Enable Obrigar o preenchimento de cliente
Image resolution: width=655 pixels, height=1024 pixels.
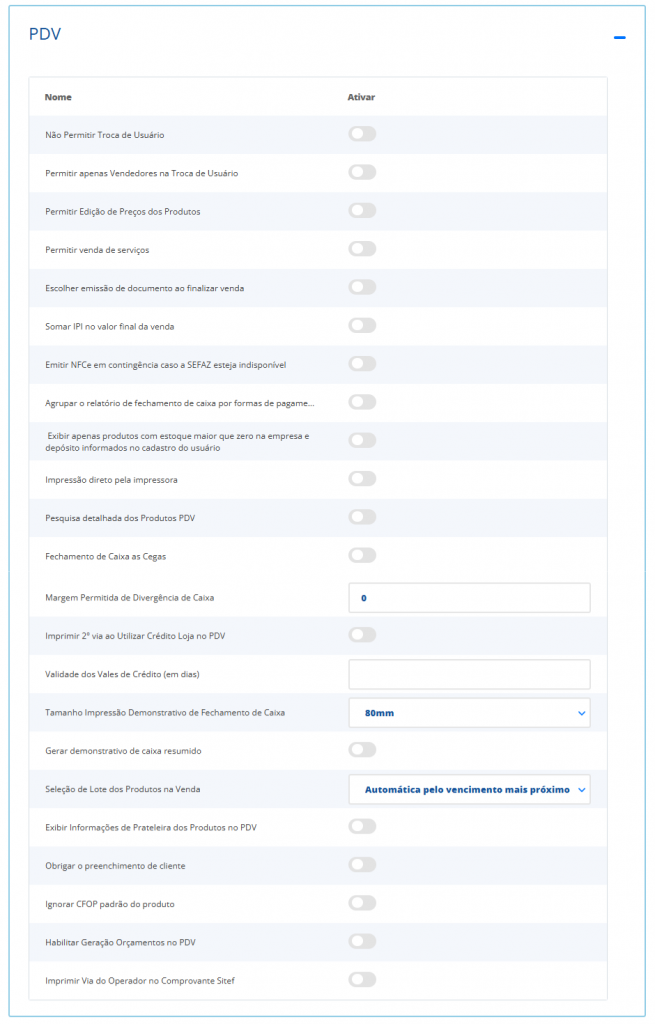[362, 865]
